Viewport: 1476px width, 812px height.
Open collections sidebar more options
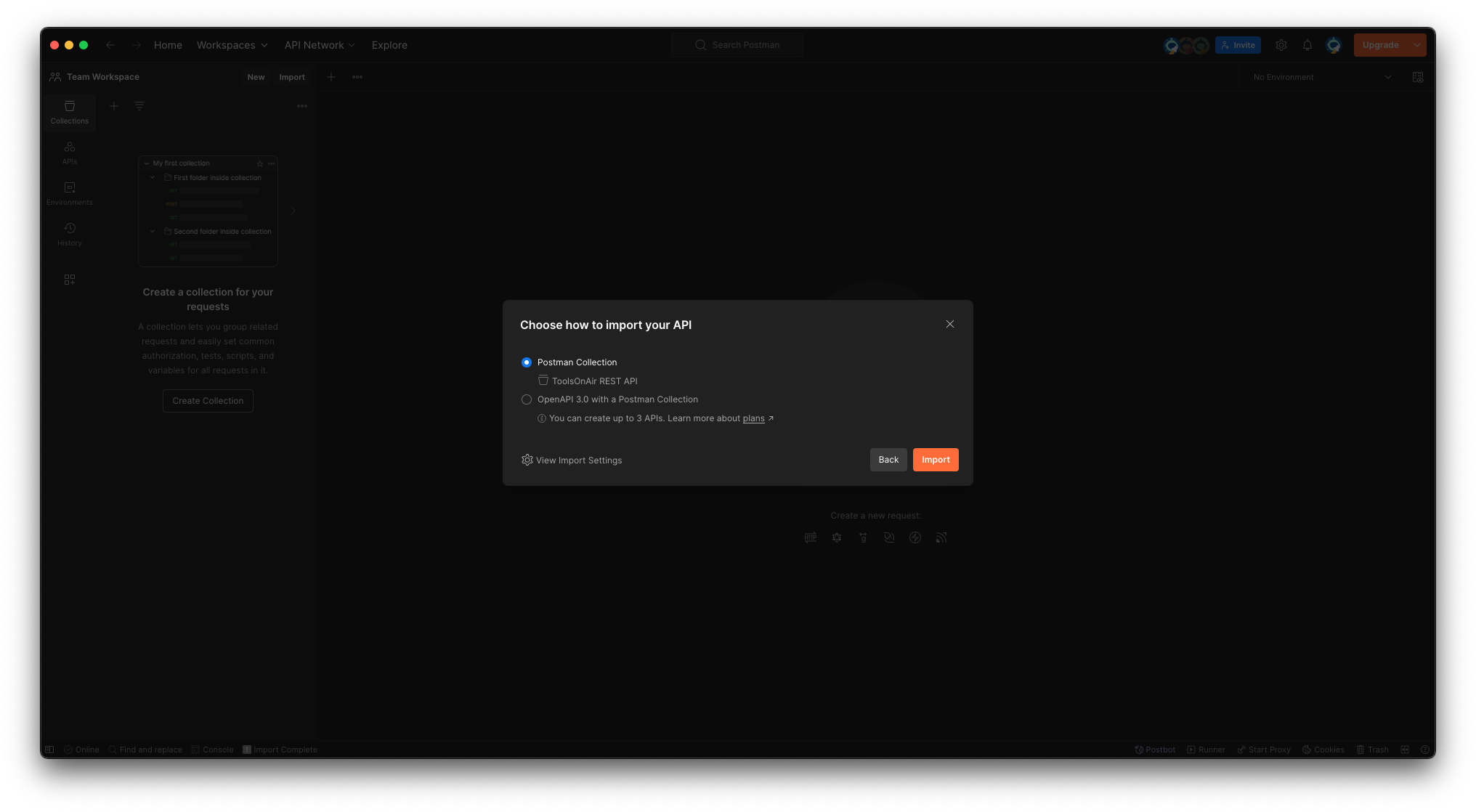302,106
